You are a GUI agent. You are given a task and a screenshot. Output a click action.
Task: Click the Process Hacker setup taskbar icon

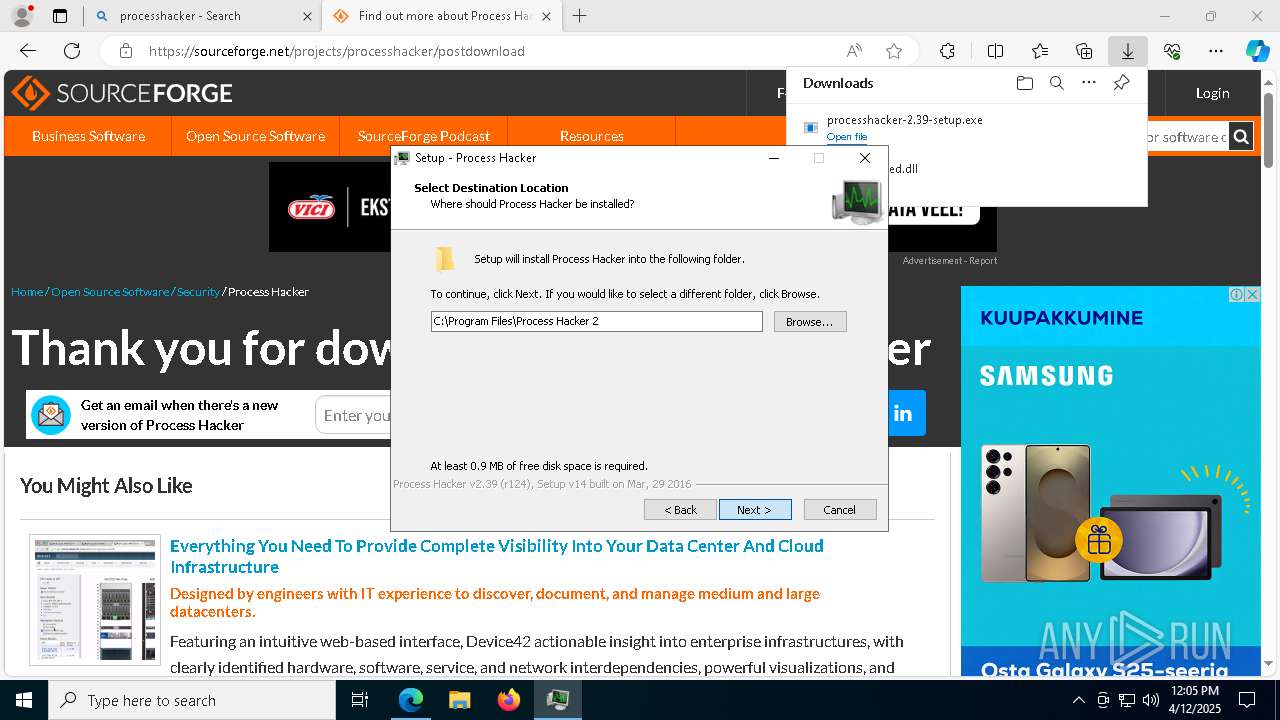[x=558, y=700]
